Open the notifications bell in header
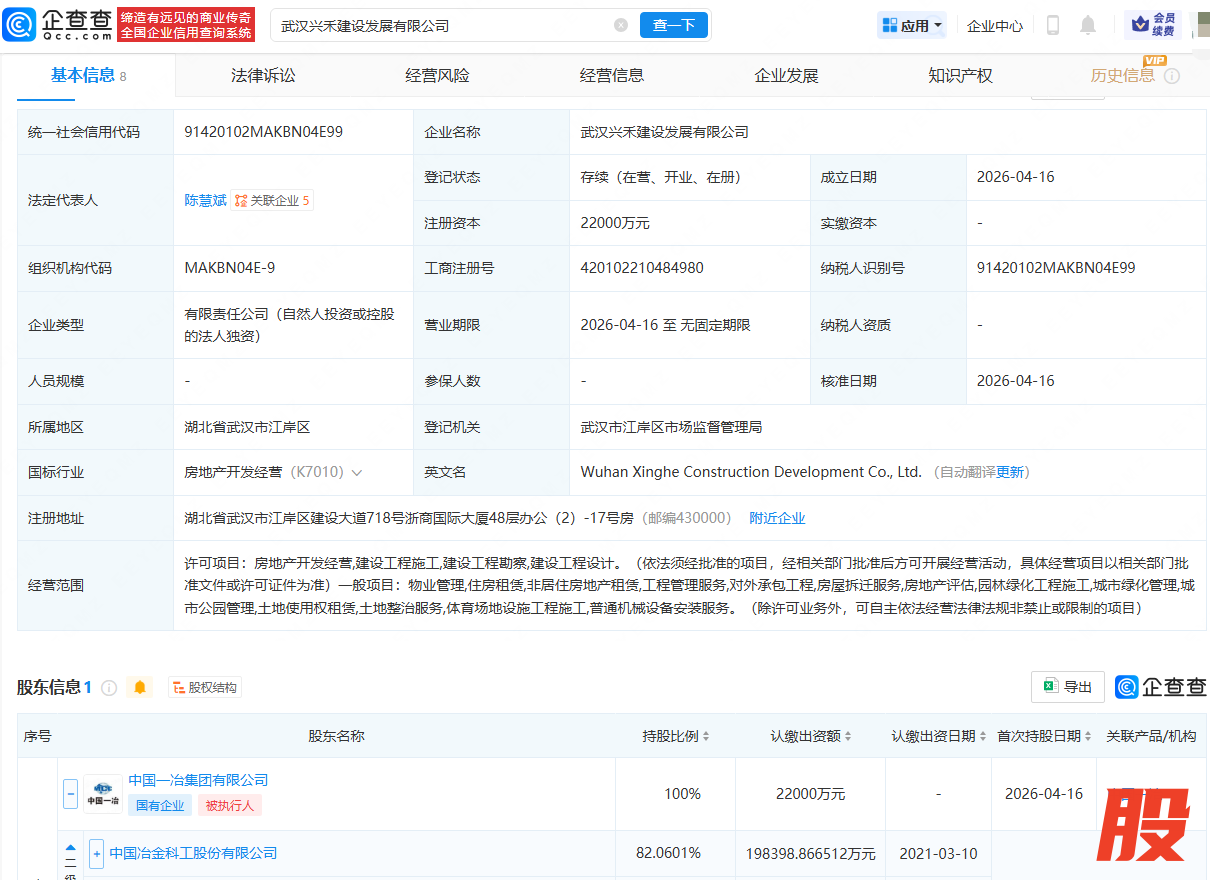Screen dimensions: 1210x880 (x=1088, y=25)
